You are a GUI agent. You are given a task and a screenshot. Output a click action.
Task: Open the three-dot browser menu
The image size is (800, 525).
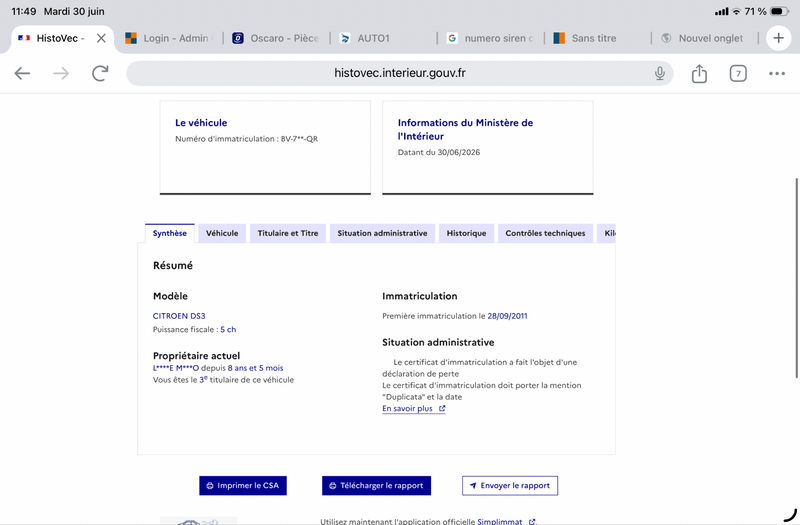[x=777, y=73]
